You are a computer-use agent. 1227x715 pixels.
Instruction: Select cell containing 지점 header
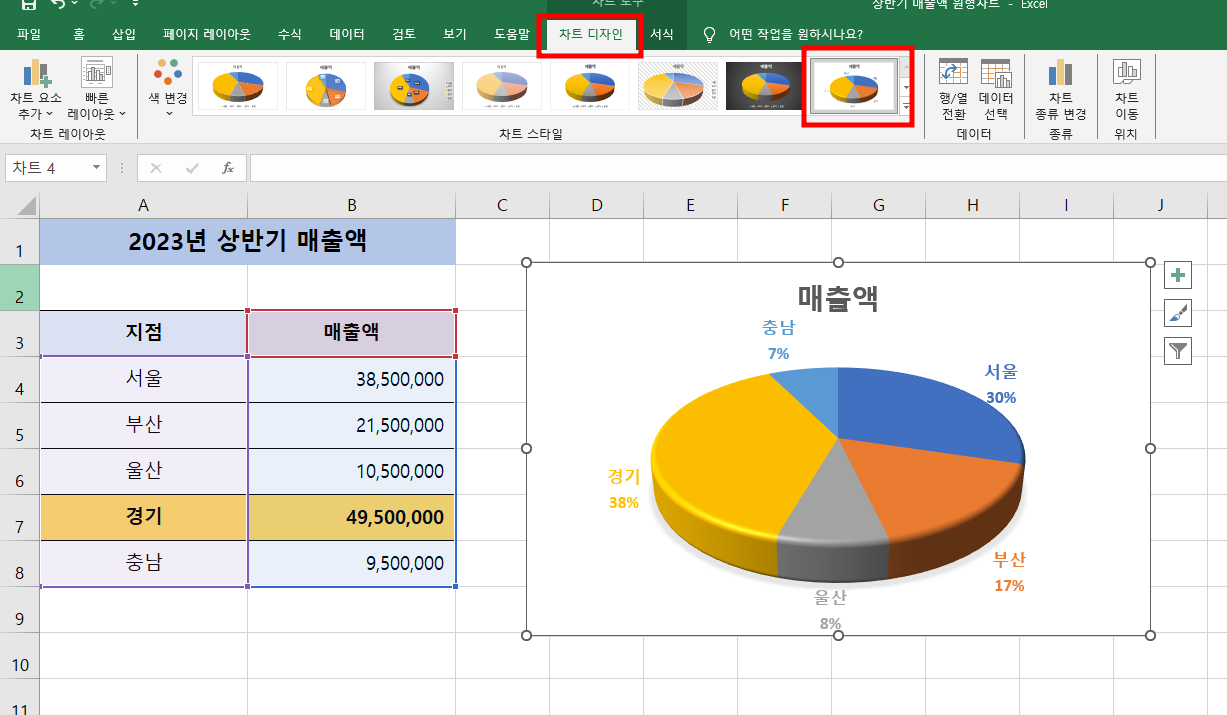[x=143, y=333]
